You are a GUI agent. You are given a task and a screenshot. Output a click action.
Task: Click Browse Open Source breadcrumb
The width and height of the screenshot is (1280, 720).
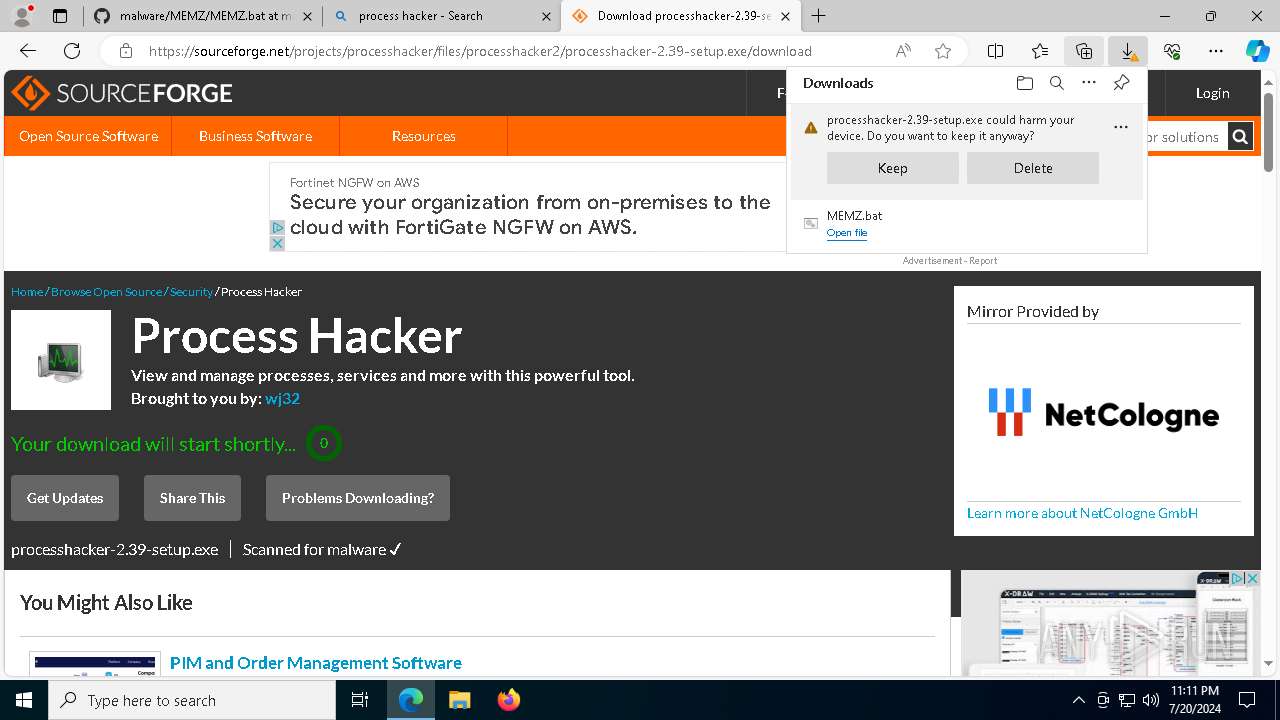(106, 292)
